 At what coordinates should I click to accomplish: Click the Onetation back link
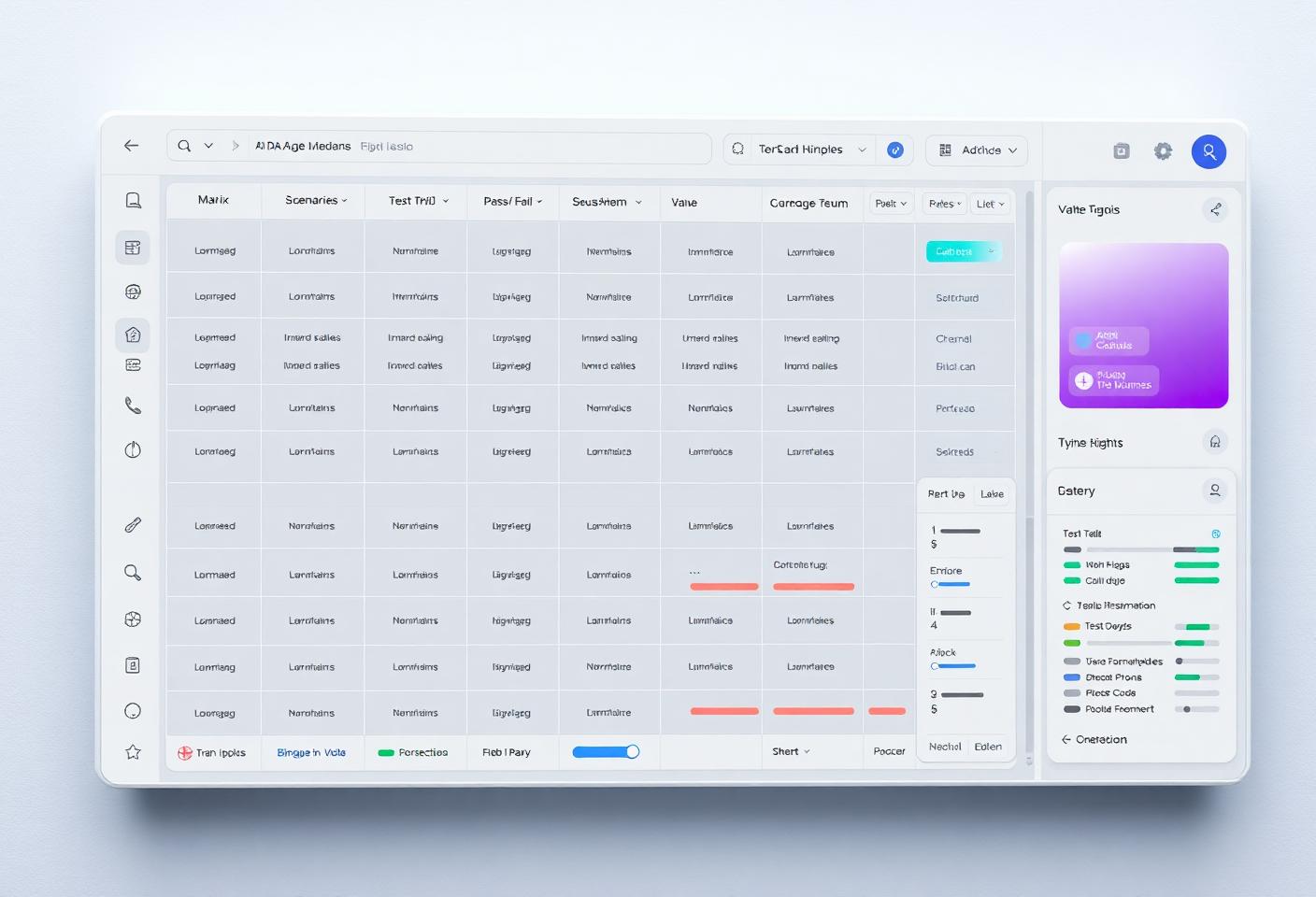coord(1094,739)
